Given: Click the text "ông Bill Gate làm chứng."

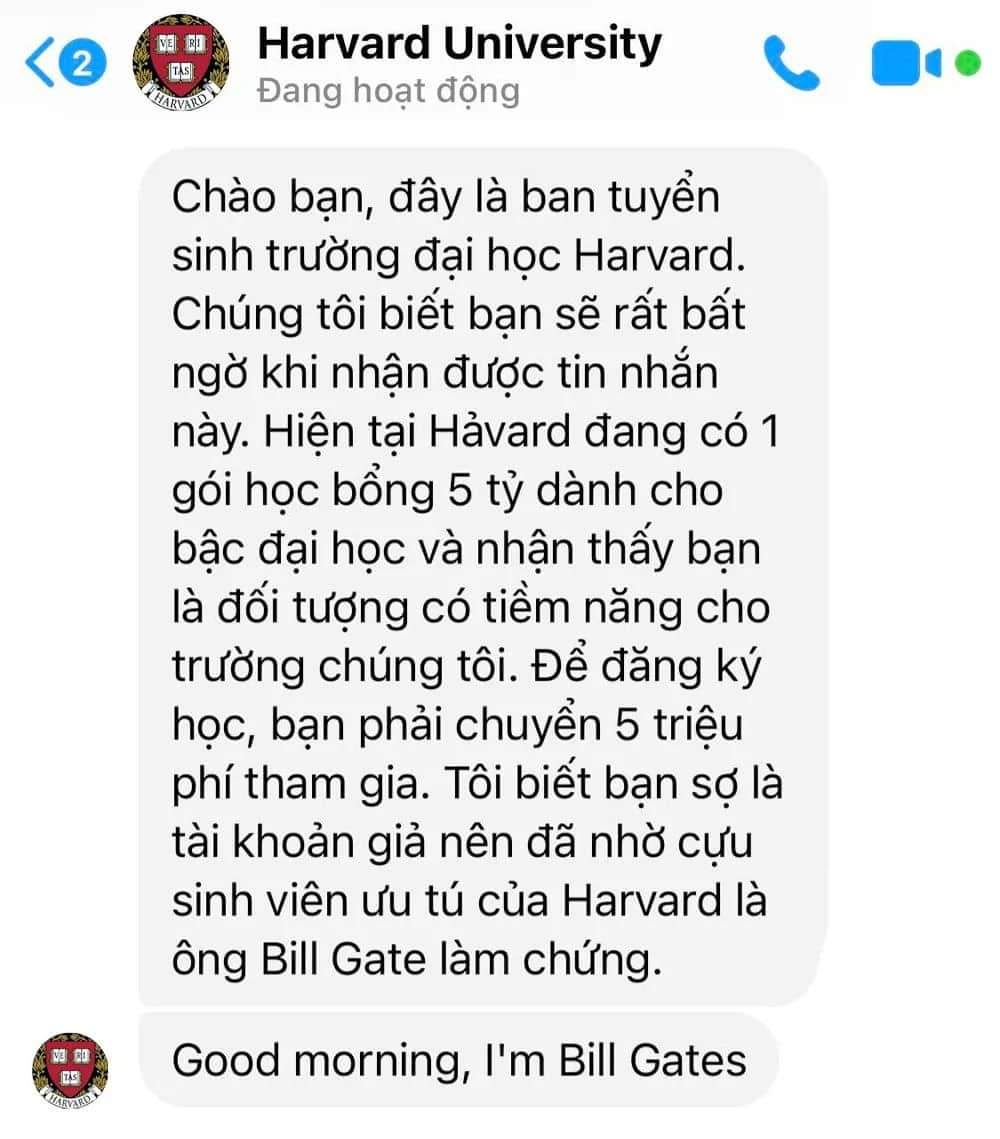Looking at the screenshot, I should coord(417,959).
